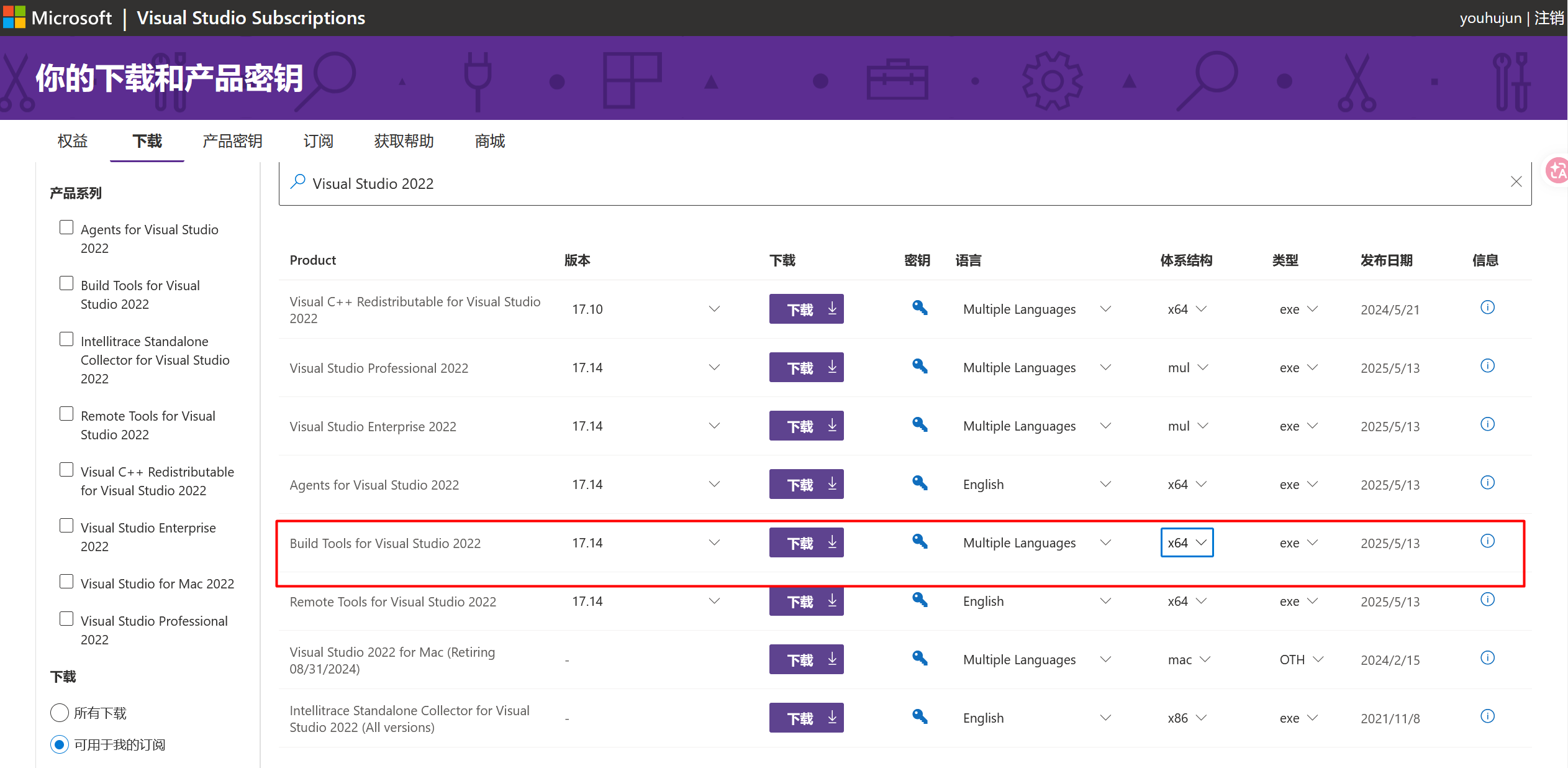Download Agents for Visual Studio 2022

[x=806, y=484]
